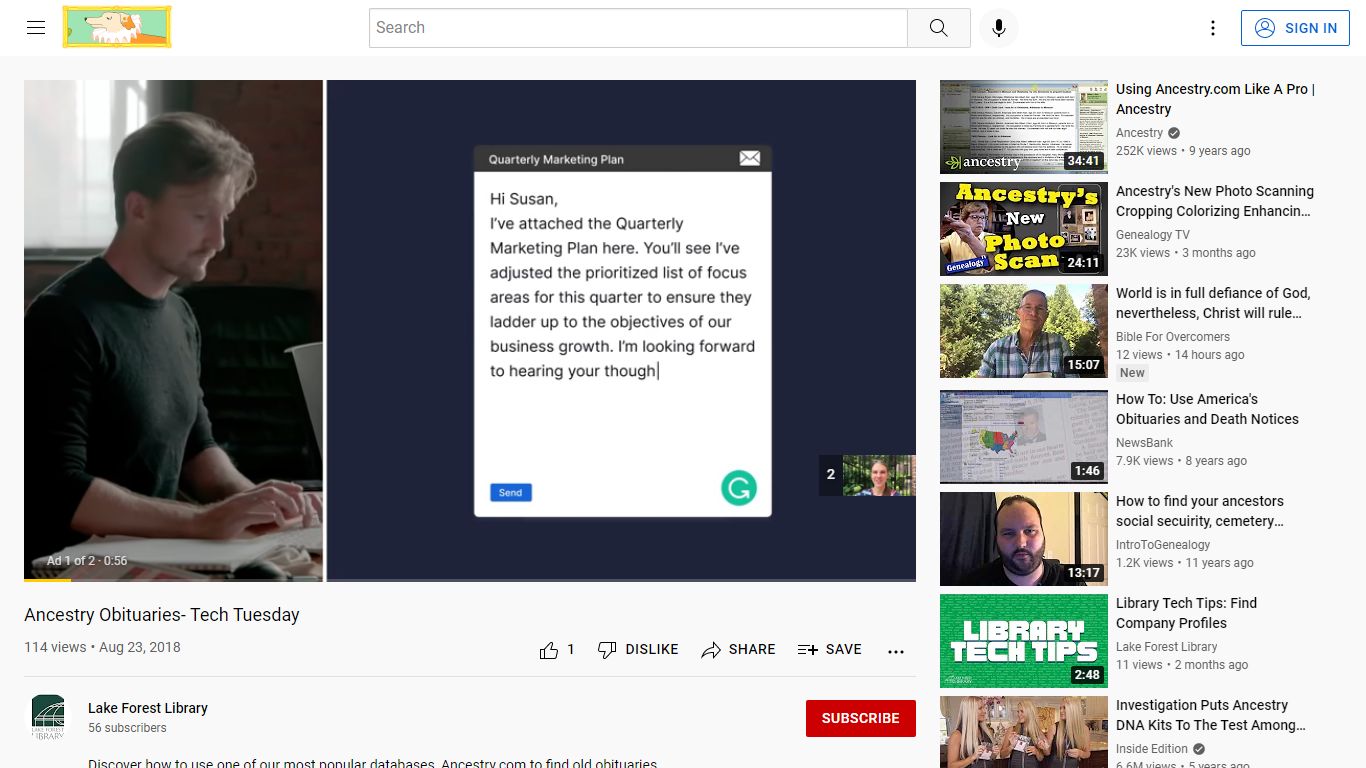Save video to a playlist
This screenshot has height=768, width=1366.
tap(829, 650)
